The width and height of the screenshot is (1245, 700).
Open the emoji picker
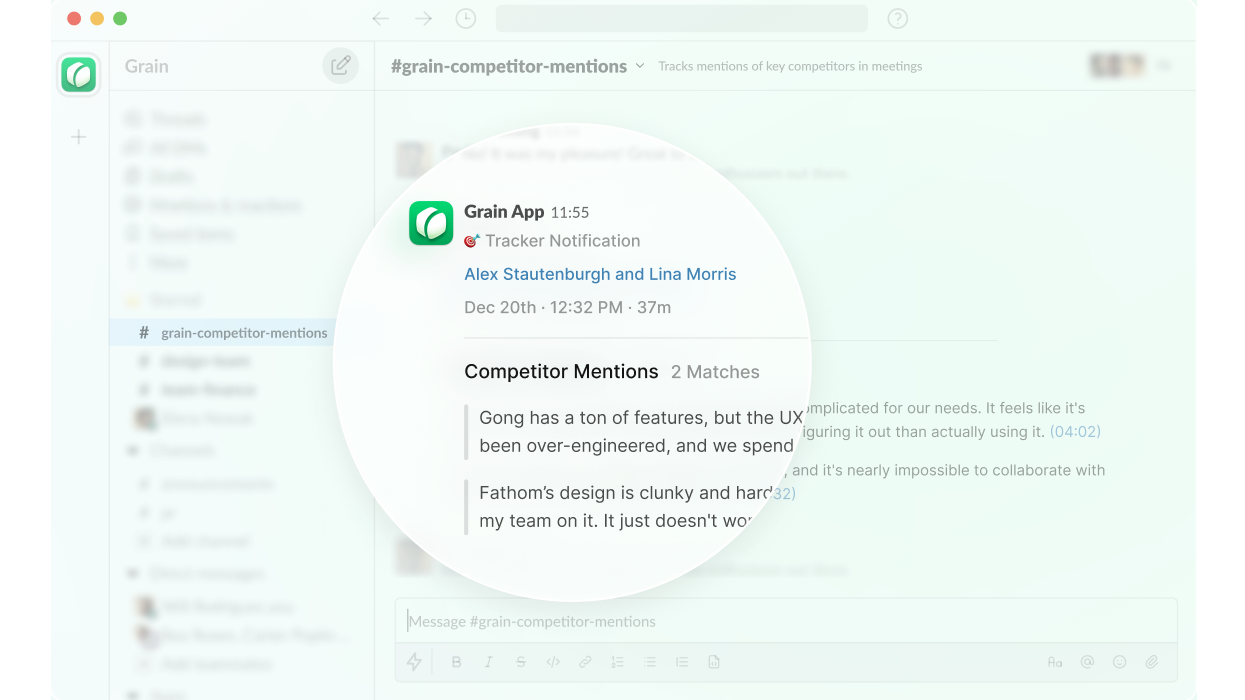coord(1119,661)
